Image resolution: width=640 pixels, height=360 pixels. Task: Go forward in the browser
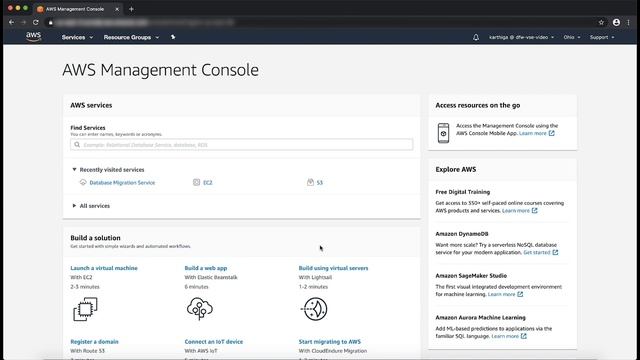pos(23,22)
